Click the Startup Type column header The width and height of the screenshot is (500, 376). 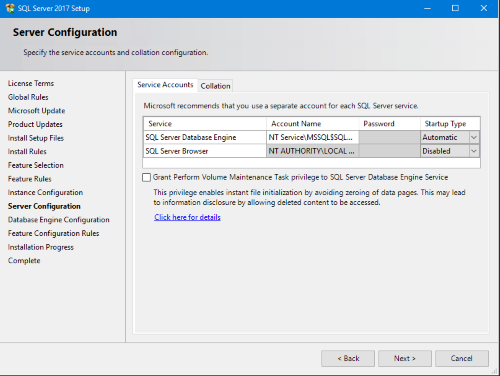(x=450, y=124)
